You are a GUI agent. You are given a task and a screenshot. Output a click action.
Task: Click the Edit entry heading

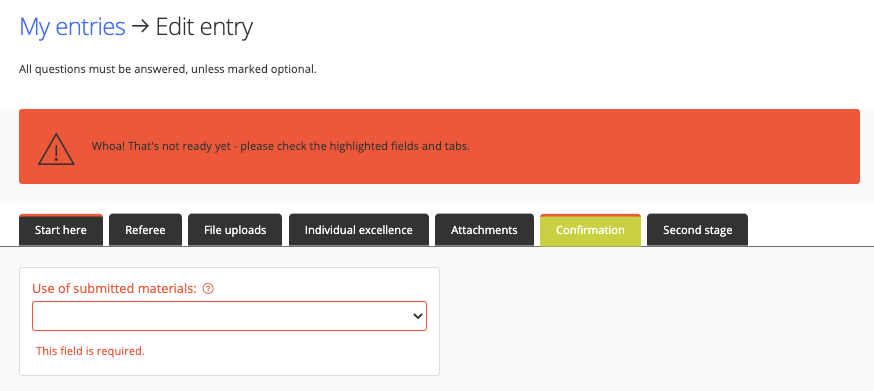coord(204,27)
